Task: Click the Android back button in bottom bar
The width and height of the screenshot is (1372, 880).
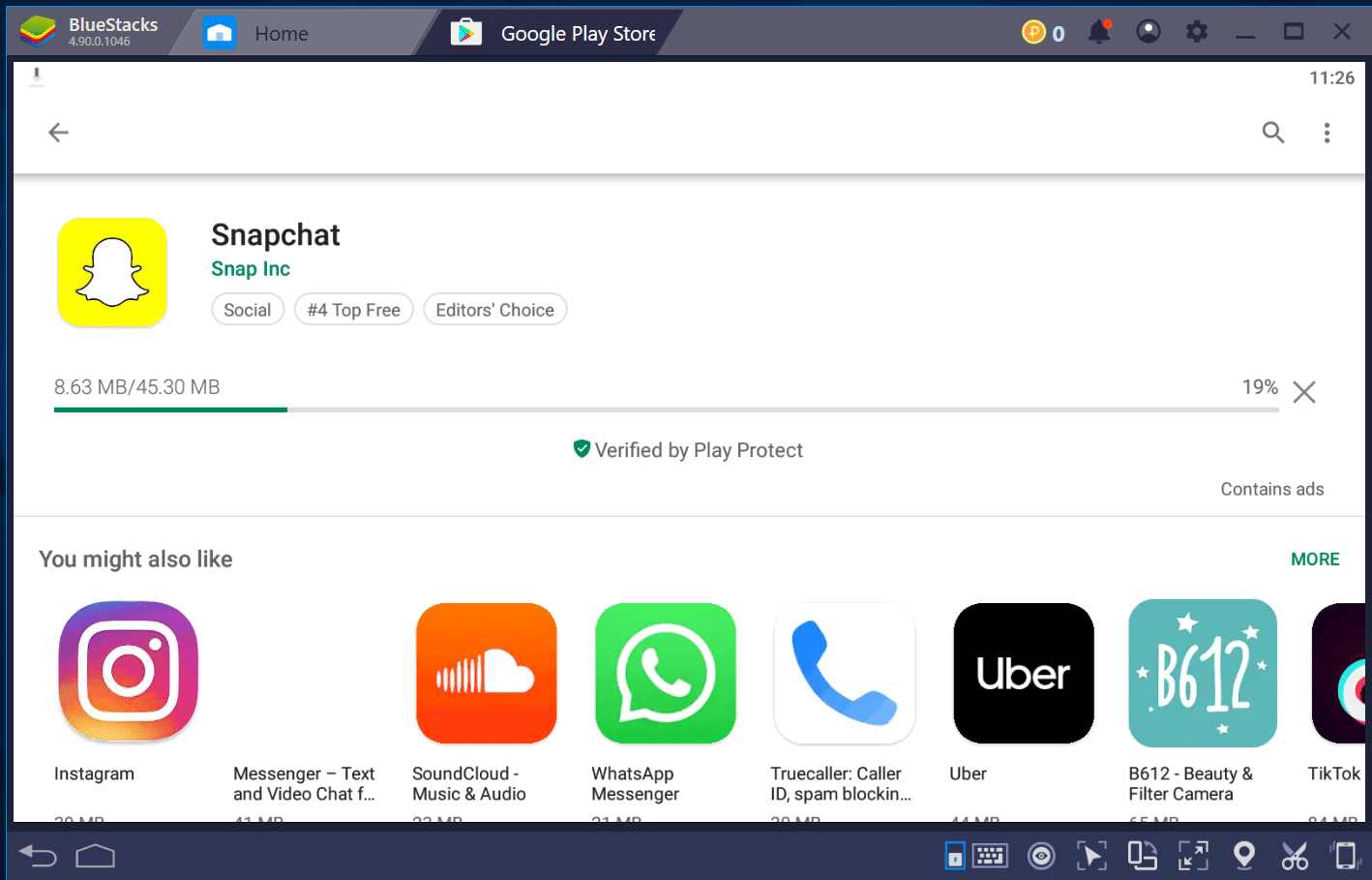Action: [38, 856]
